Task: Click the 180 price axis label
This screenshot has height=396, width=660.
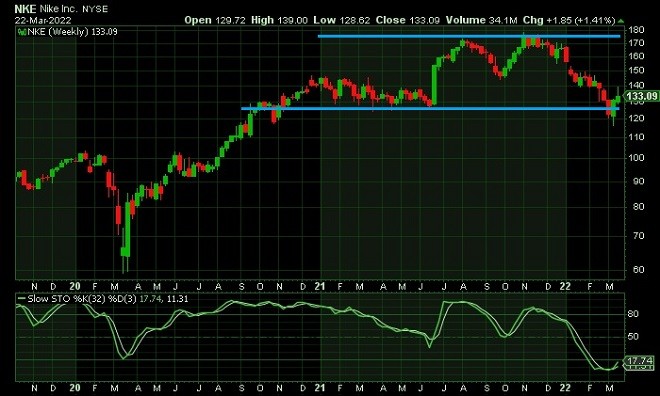Action: click(x=636, y=30)
